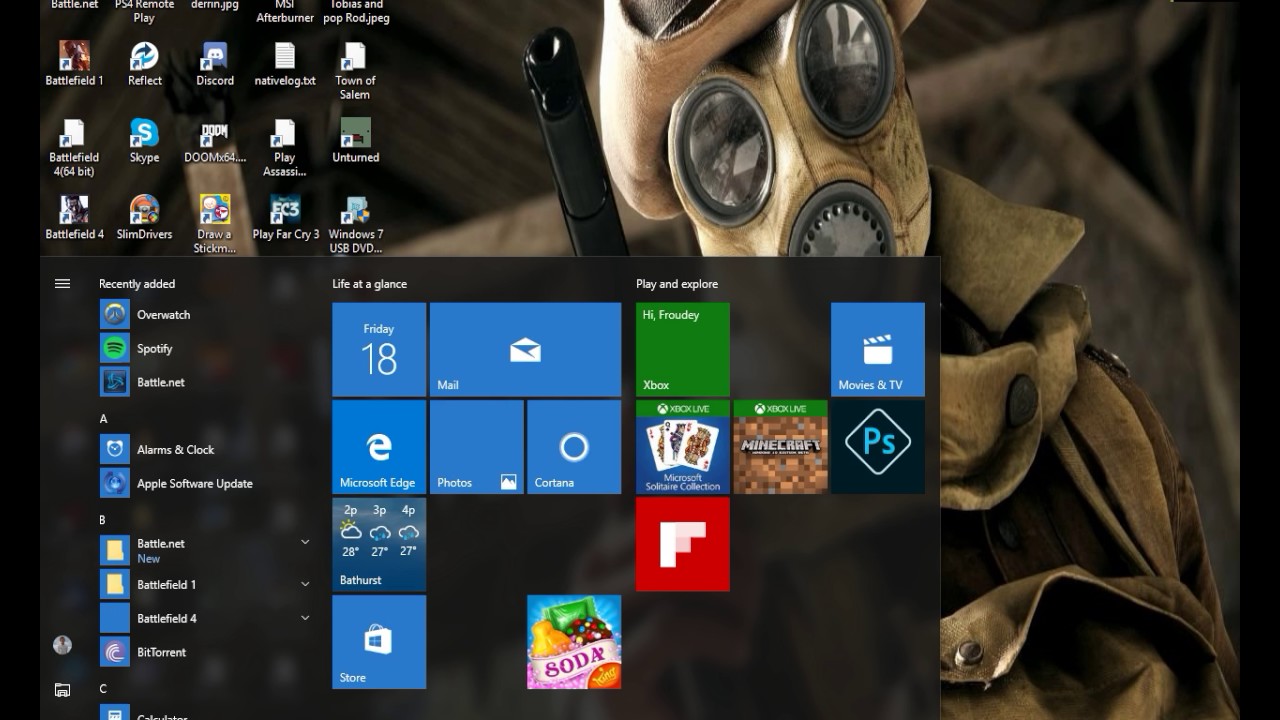Image resolution: width=1280 pixels, height=720 pixels.
Task: Click the Recently added heading
Action: pyautogui.click(x=137, y=284)
